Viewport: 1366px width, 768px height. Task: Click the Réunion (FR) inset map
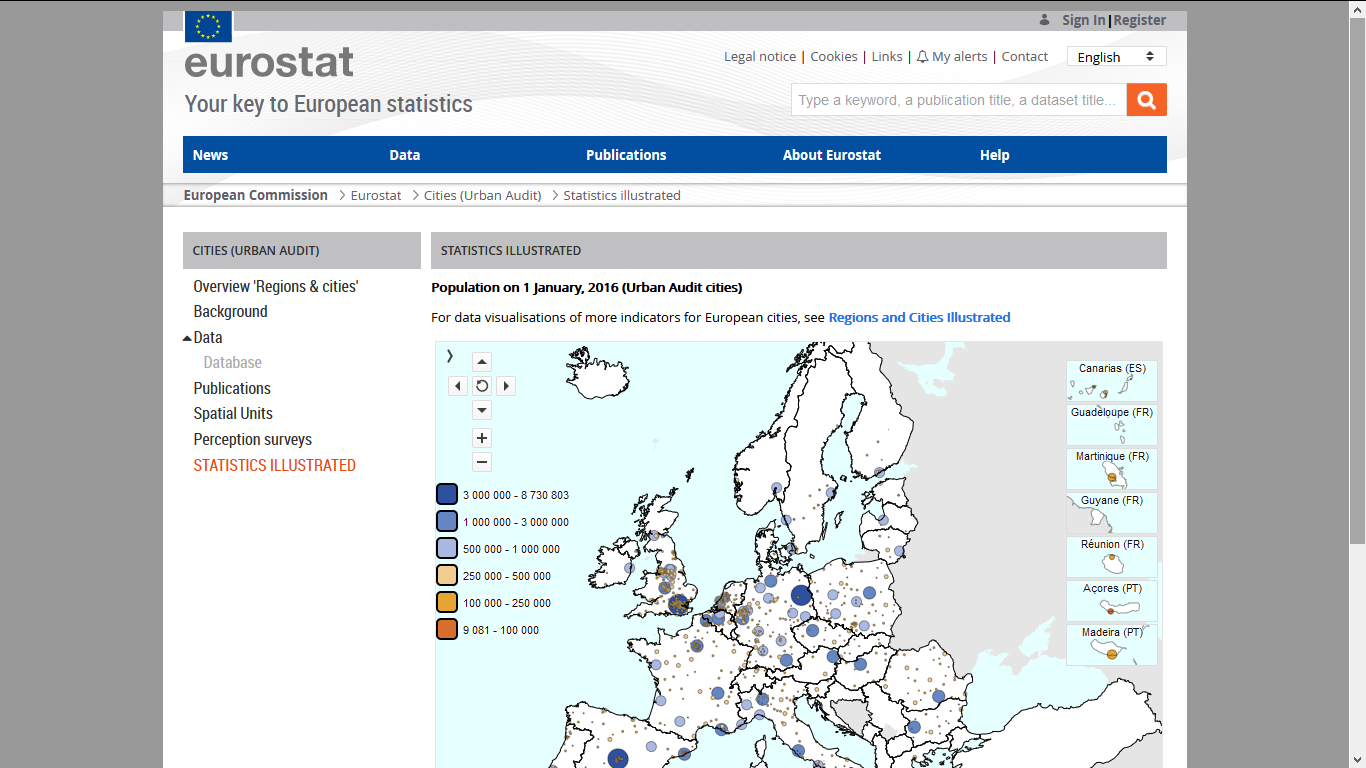(x=1112, y=557)
